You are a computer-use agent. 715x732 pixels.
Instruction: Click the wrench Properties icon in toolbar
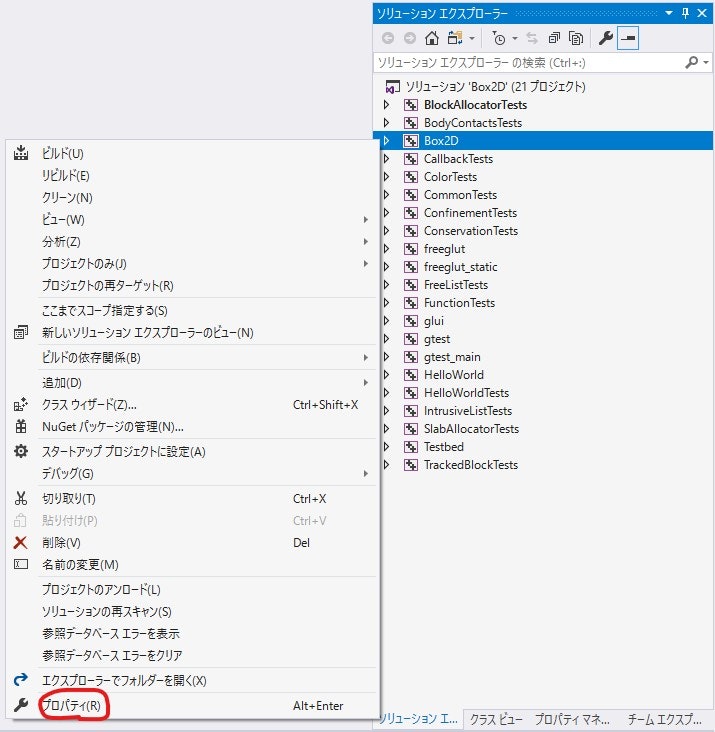point(605,38)
